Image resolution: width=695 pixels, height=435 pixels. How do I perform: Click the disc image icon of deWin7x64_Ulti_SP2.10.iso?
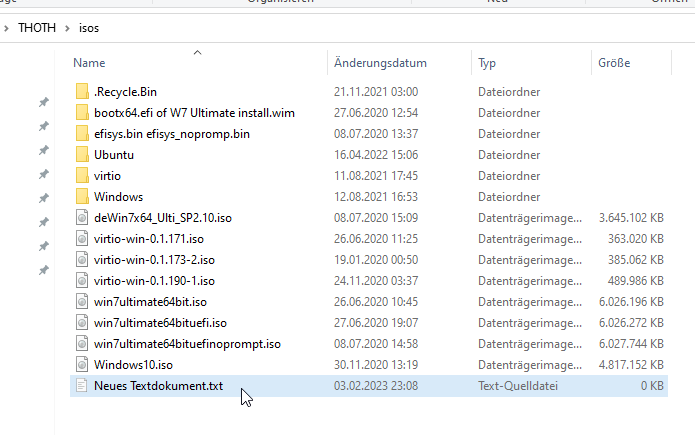pos(82,217)
